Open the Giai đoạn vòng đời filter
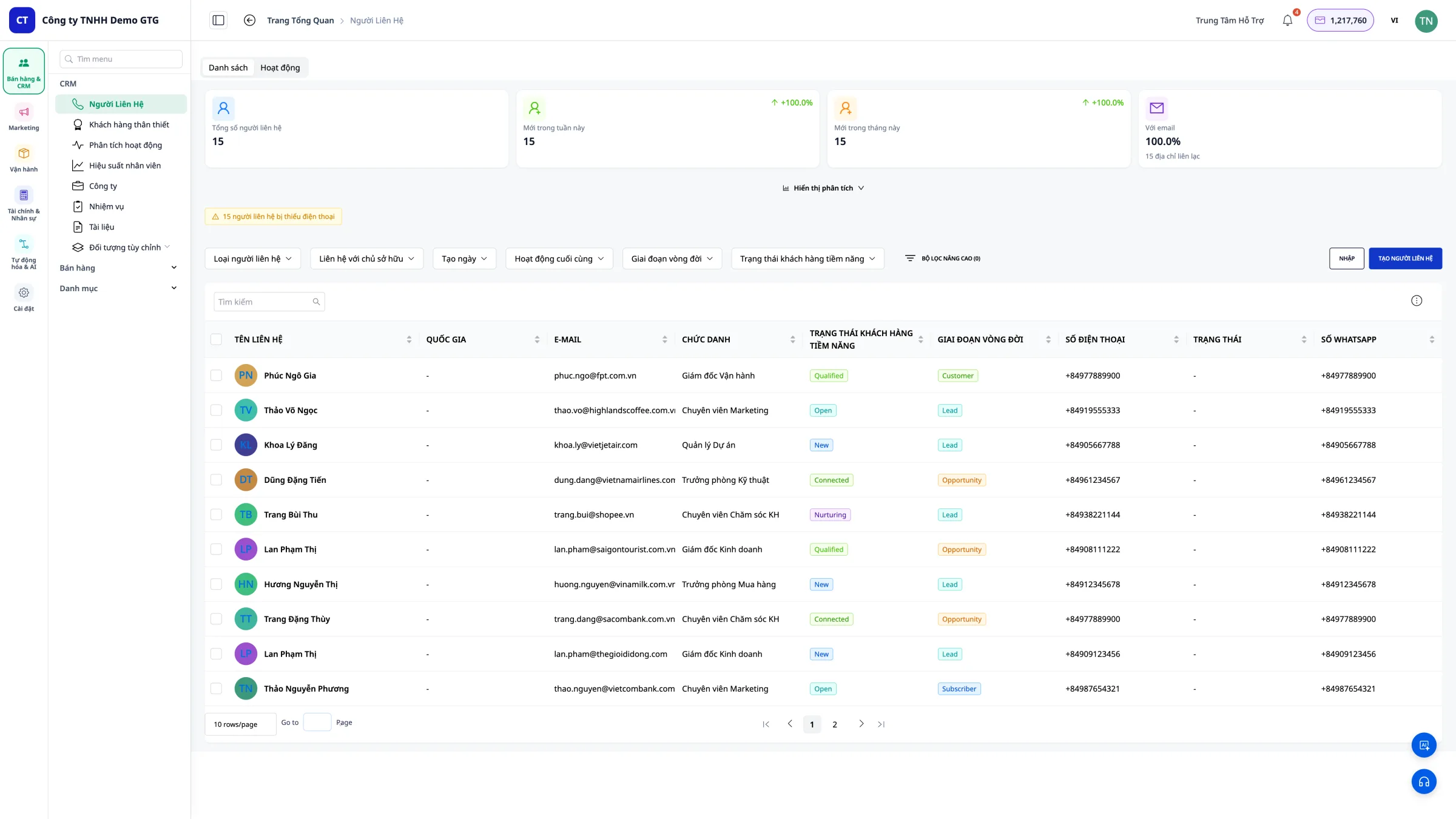The height and width of the screenshot is (819, 1456). point(672,258)
